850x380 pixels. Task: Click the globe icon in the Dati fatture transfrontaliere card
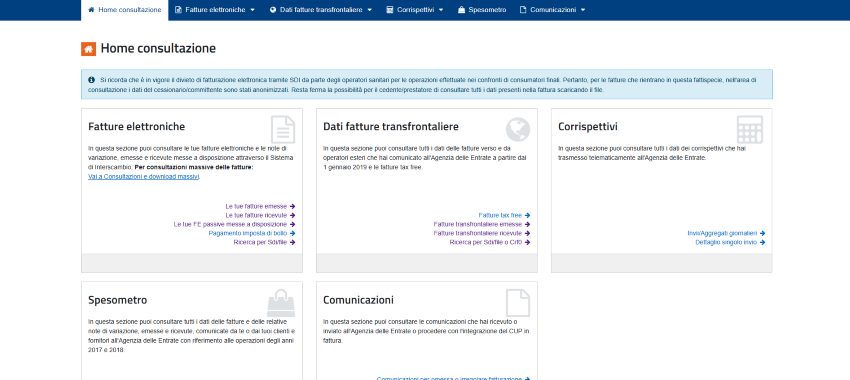pos(518,130)
